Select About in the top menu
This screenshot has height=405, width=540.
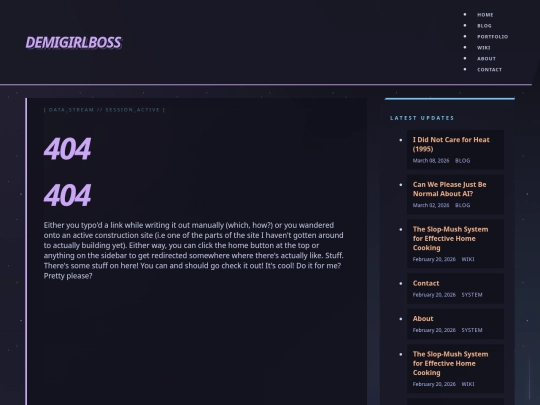click(486, 59)
